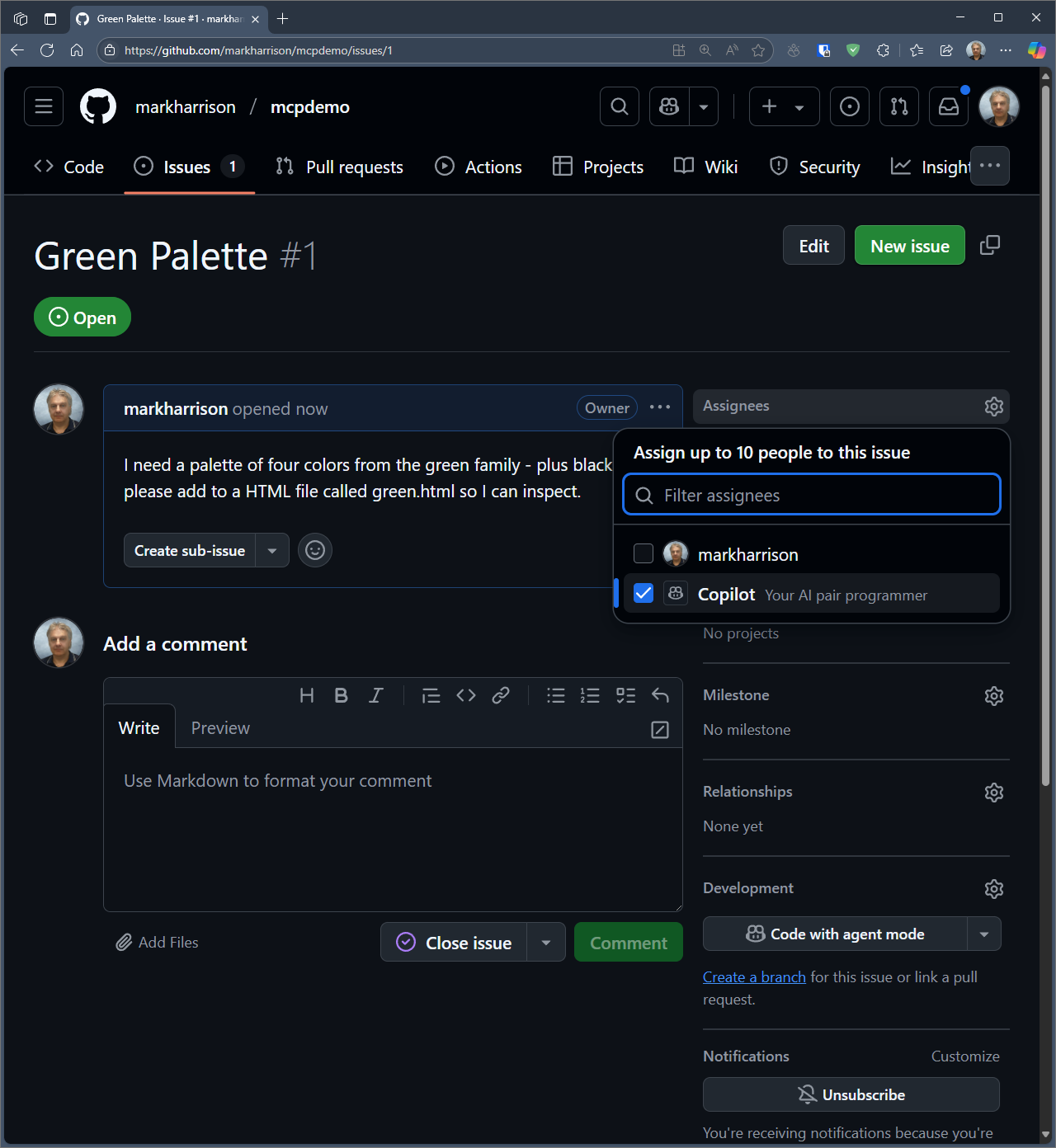Open Copilot chat icon in header
The height and width of the screenshot is (1148, 1056).
tap(669, 106)
